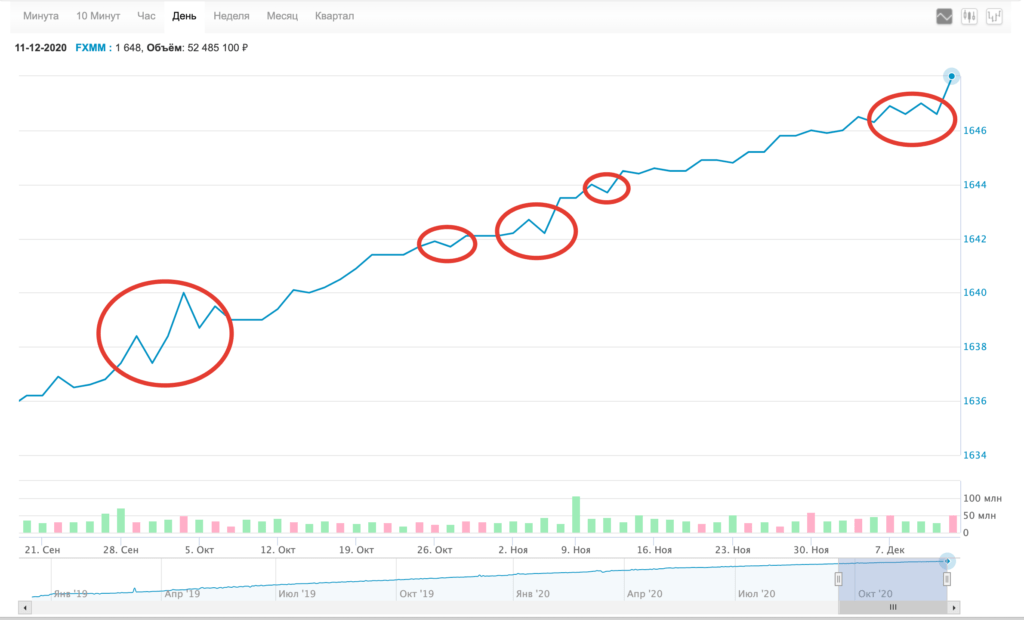The image size is (1024, 620).
Task: Click the horizontal scrollbar thumb grip
Action: [893, 607]
